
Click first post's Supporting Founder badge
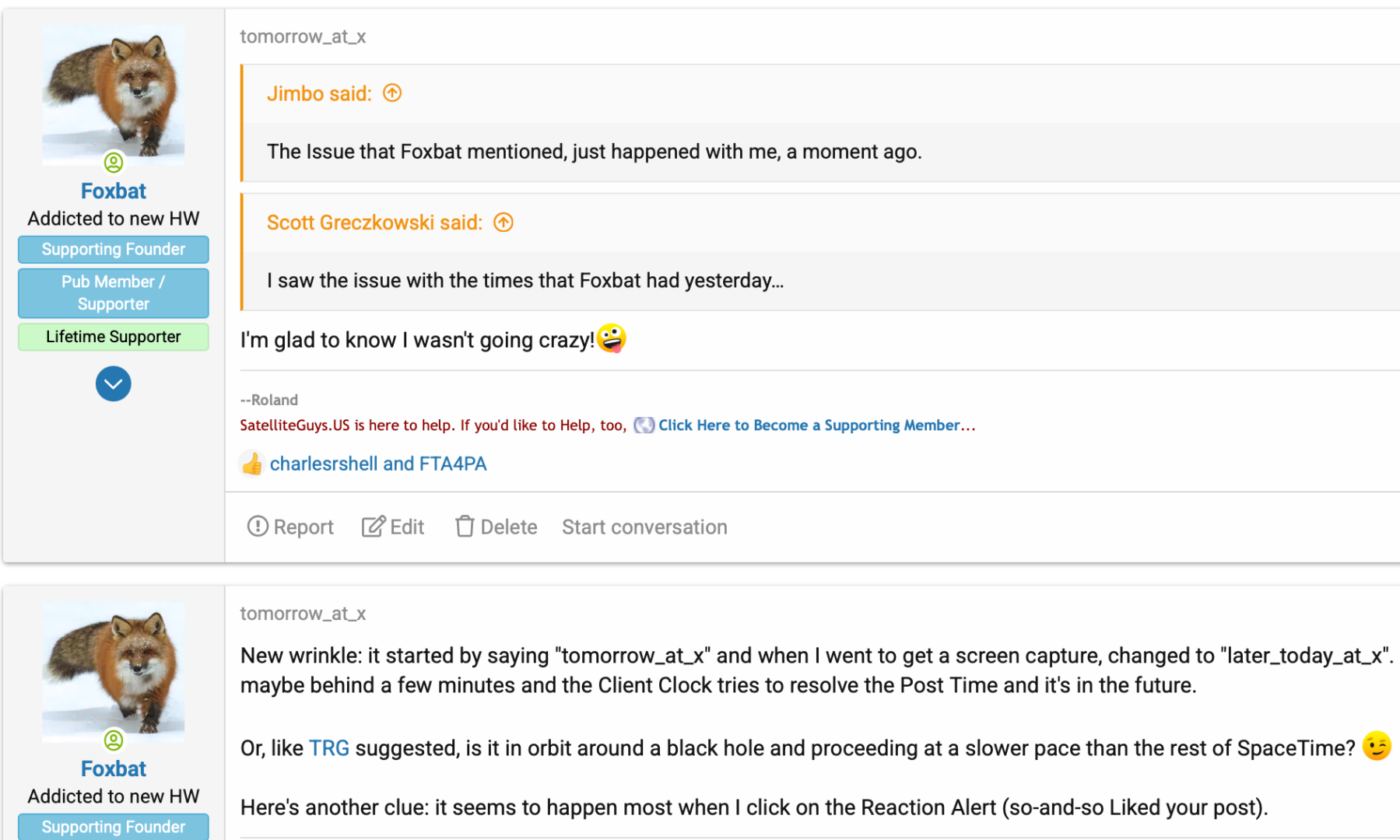pos(114,250)
